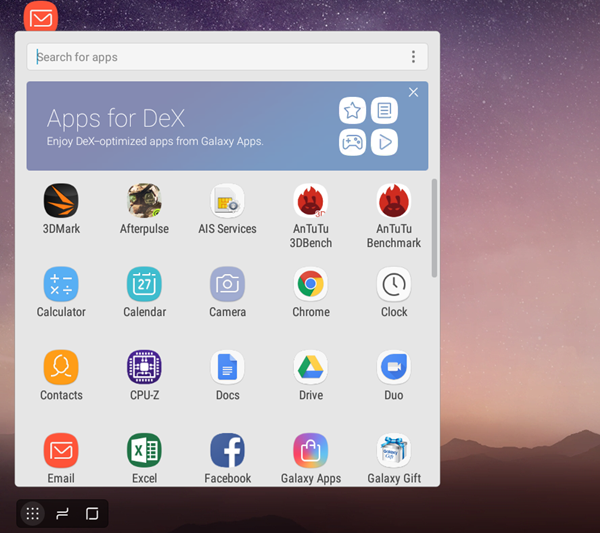
Task: Click the play icon in DeX banner
Action: pos(384,142)
